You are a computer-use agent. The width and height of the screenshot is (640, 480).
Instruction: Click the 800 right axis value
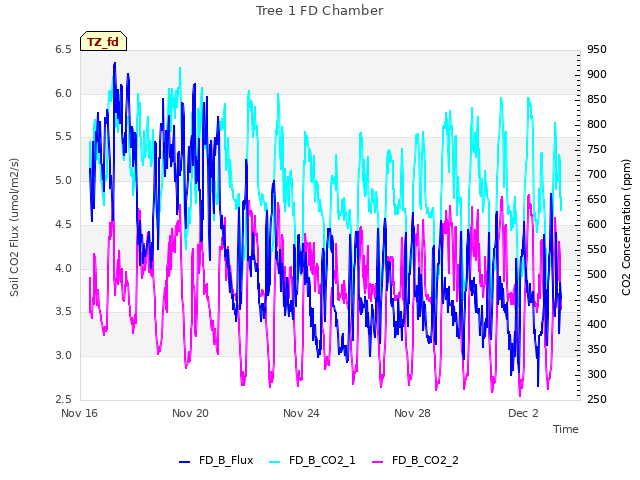597,124
